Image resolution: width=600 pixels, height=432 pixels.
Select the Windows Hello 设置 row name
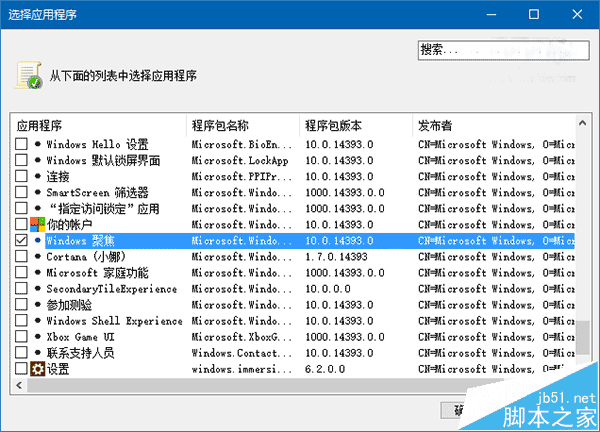pyautogui.click(x=97, y=144)
